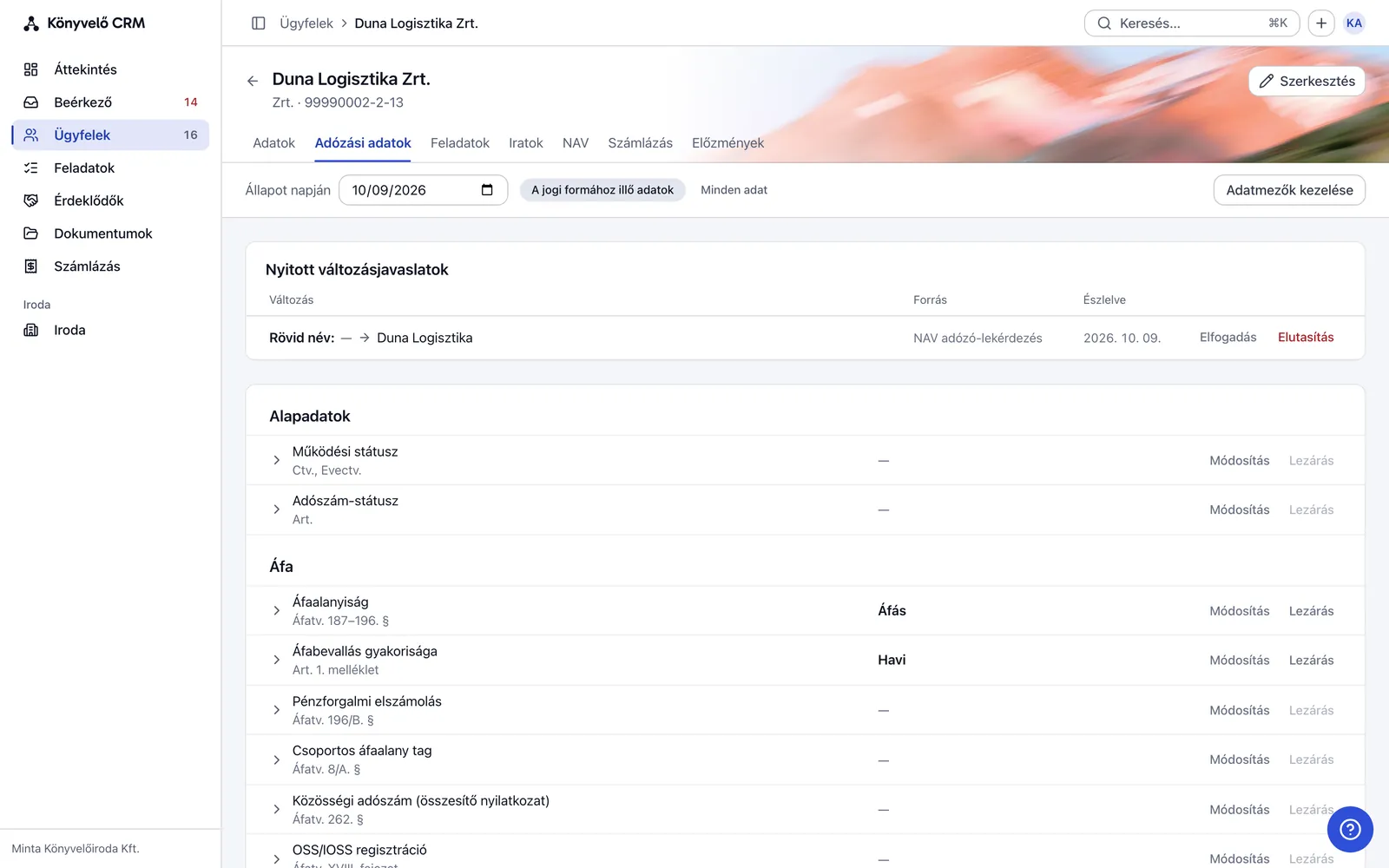Expand the Közösségi adószám row

click(277, 810)
